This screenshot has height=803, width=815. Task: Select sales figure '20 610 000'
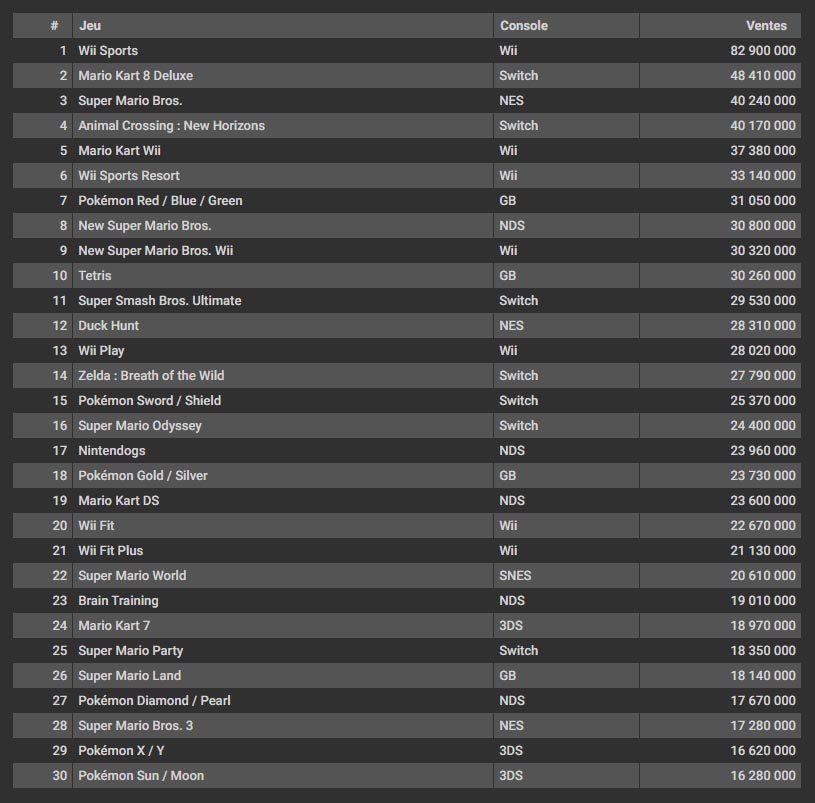[763, 575]
